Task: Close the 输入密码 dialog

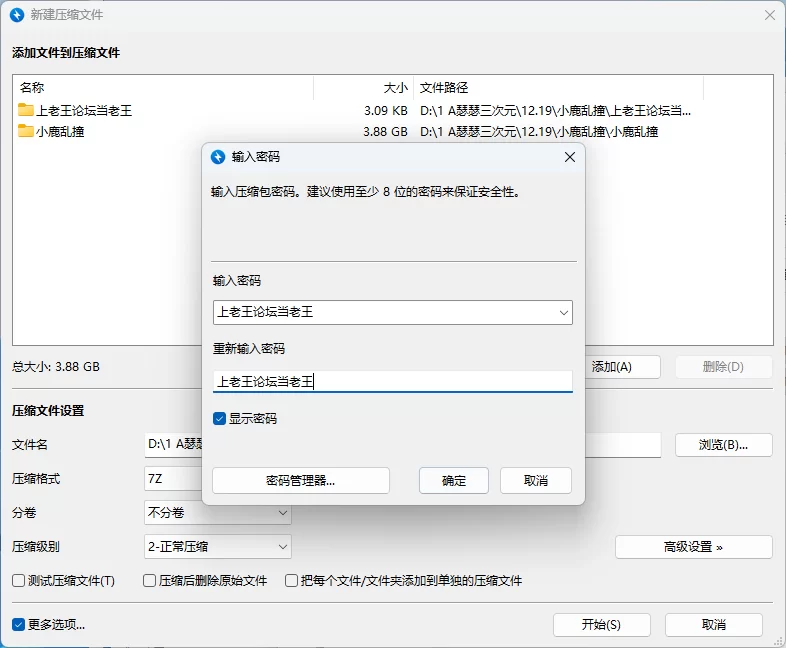Action: 569,157
